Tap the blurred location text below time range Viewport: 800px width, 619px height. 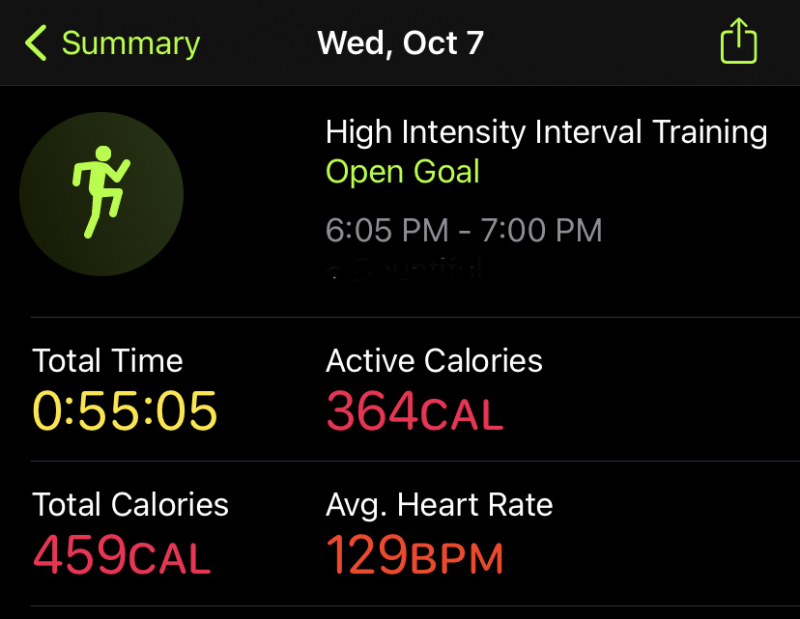pos(405,268)
